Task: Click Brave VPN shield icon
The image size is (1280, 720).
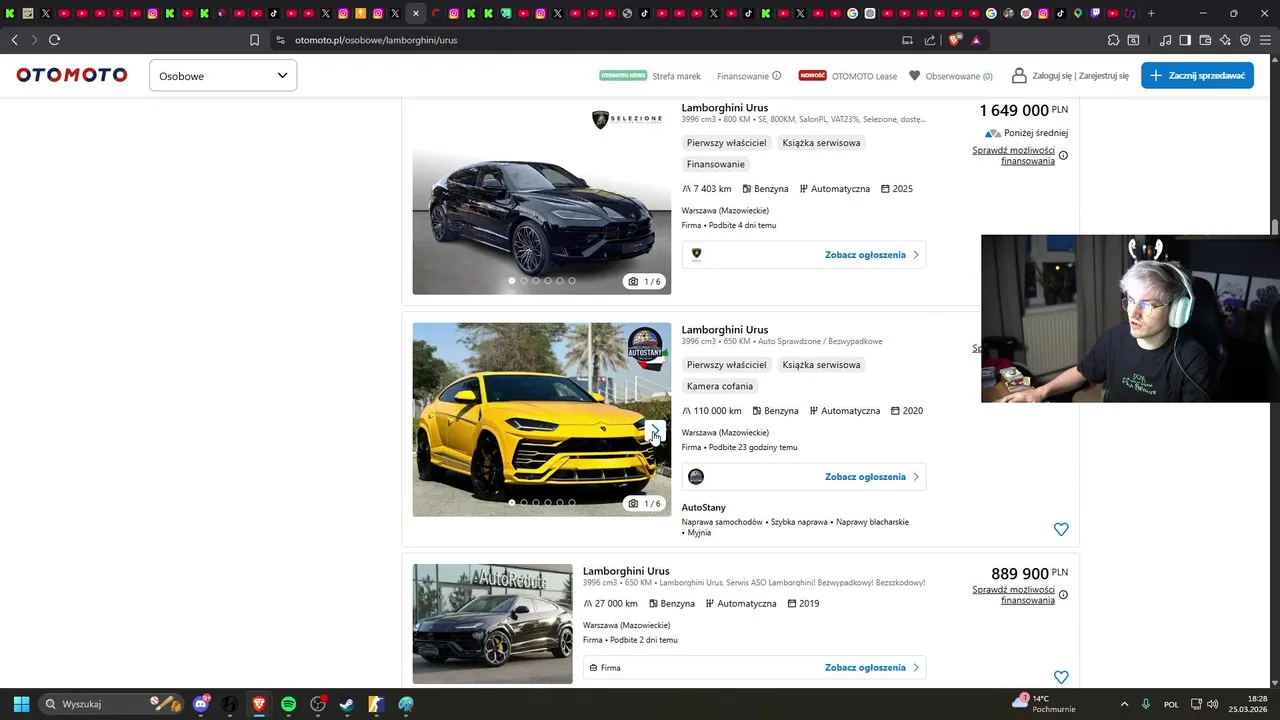Action: pos(1245,40)
